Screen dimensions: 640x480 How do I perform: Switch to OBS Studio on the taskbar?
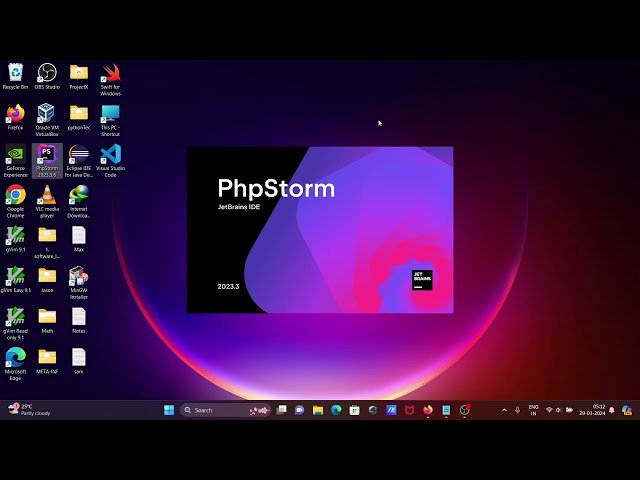[x=464, y=410]
